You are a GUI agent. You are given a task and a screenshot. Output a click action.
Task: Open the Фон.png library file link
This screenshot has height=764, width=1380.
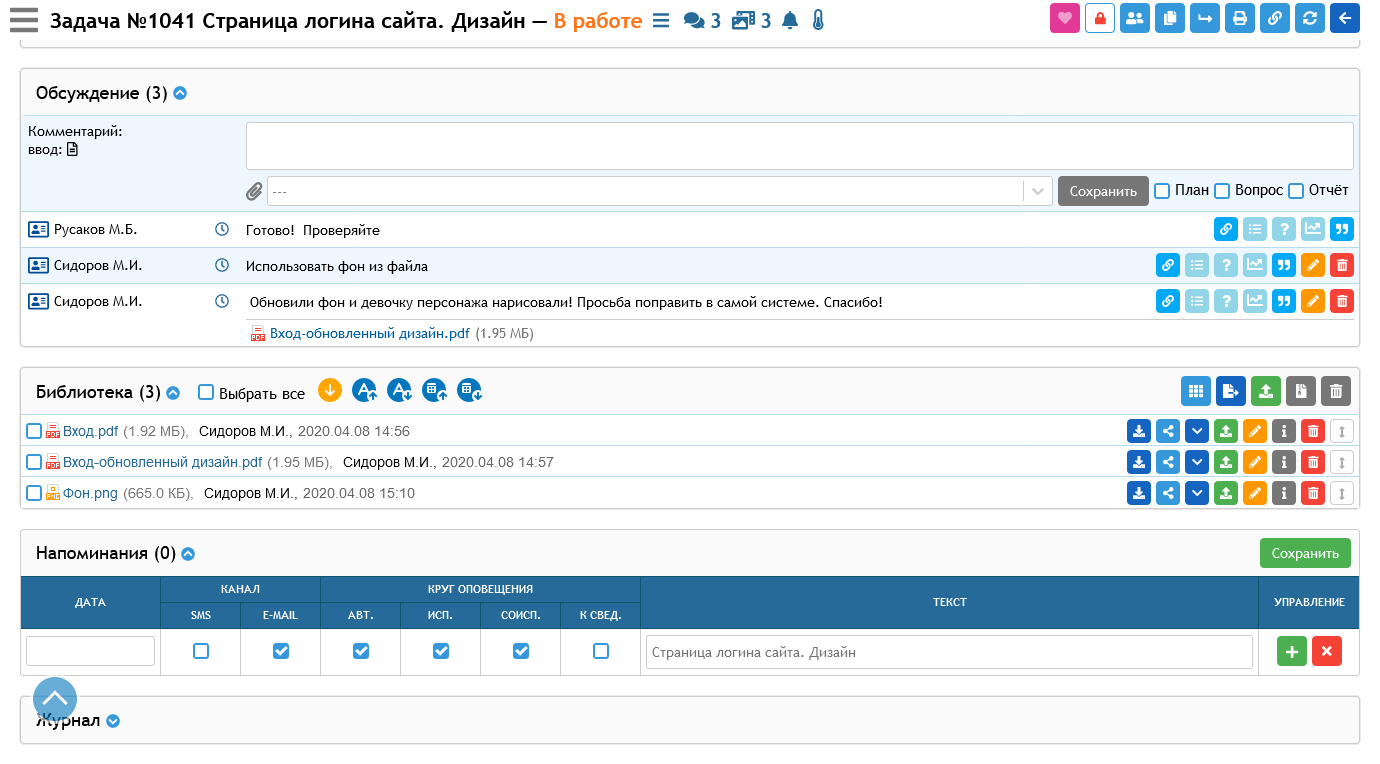click(x=90, y=493)
